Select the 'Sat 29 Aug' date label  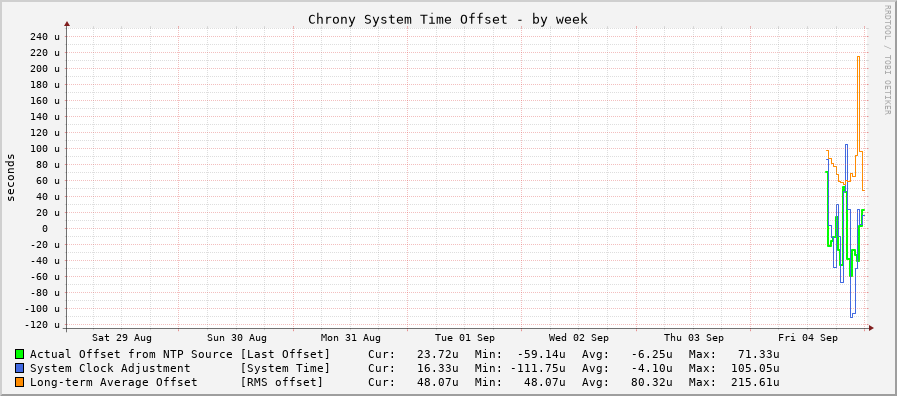coord(122,338)
